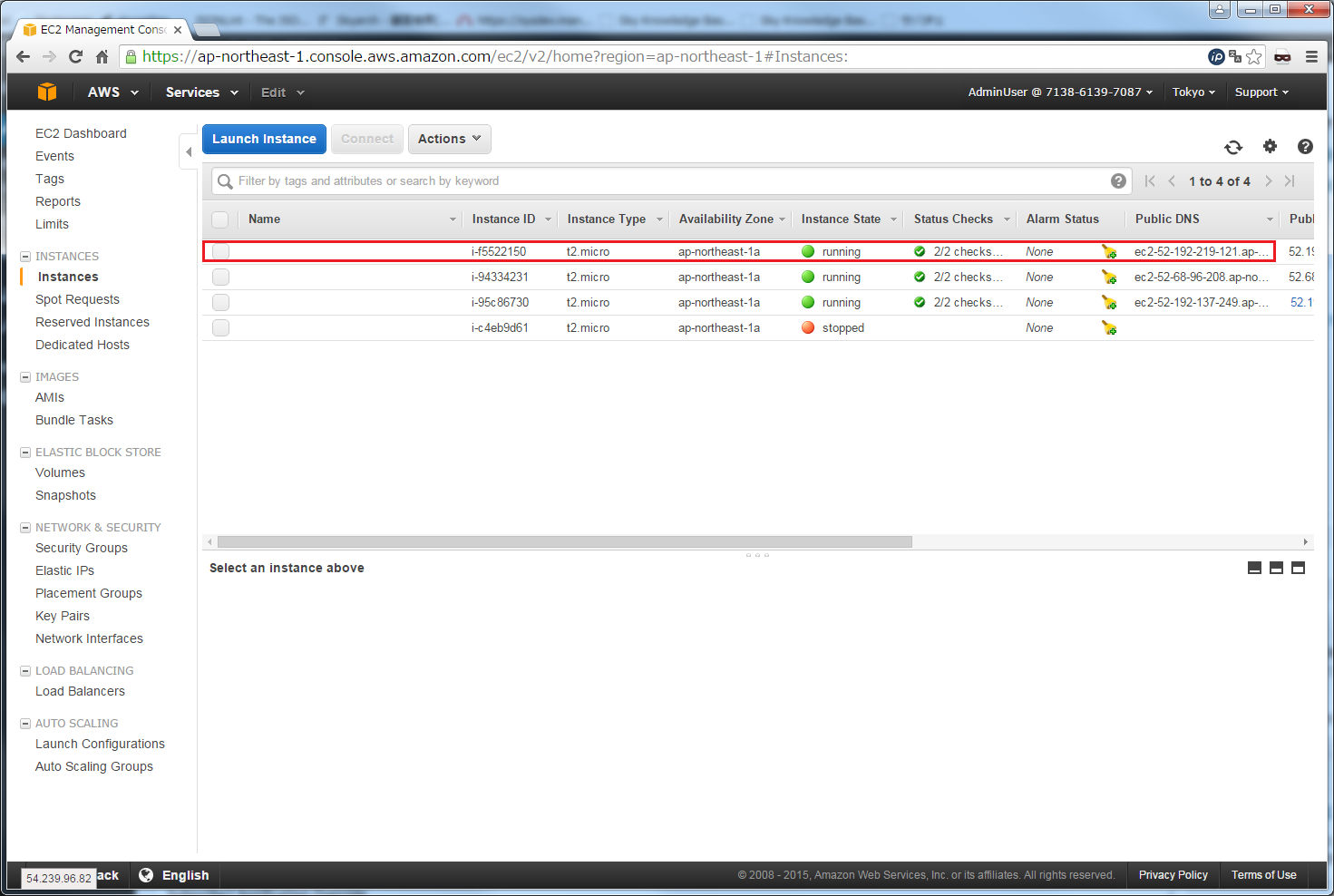Open the AdminUser account dropdown
The image size is (1334, 896).
click(1060, 93)
